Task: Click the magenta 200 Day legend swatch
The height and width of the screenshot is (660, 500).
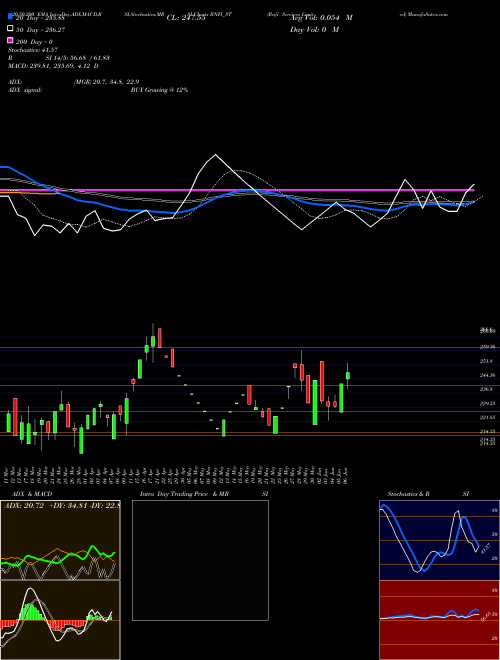Action: pos(10,41)
